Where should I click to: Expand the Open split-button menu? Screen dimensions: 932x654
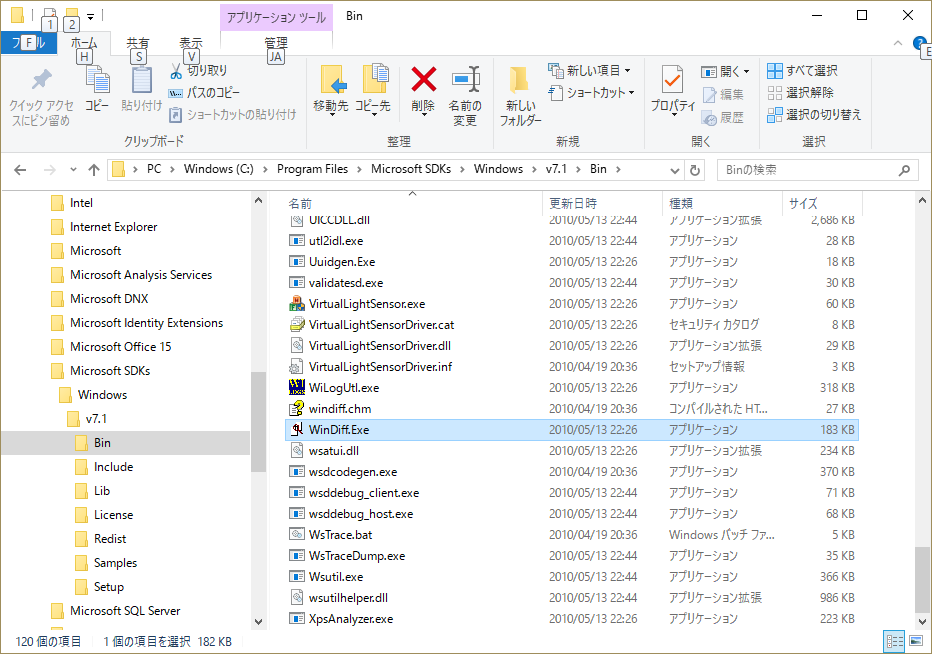[x=745, y=70]
